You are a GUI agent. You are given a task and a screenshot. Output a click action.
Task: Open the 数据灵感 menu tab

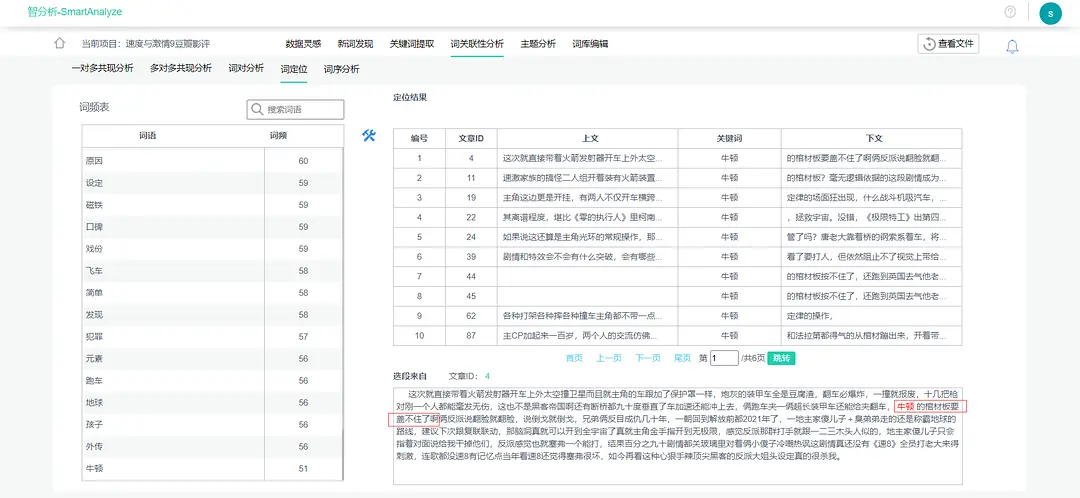tap(304, 44)
